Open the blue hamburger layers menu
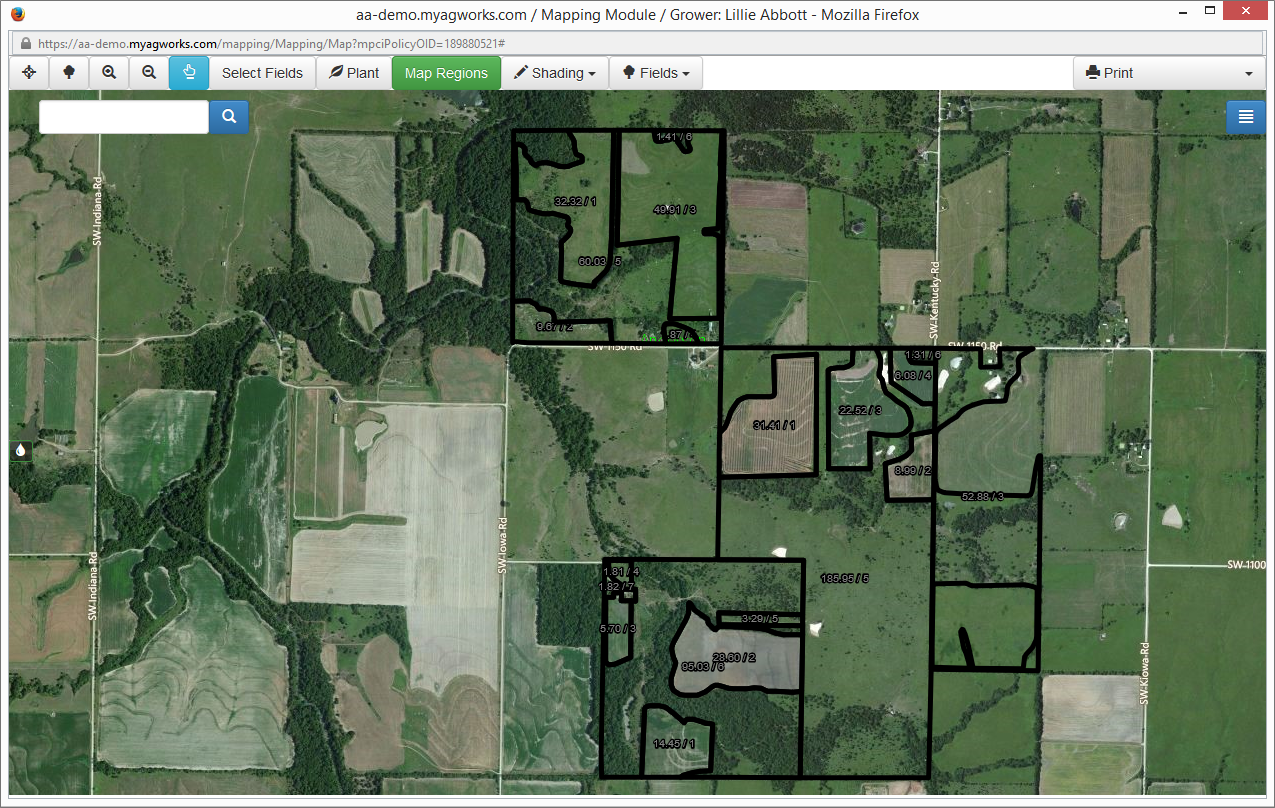This screenshot has height=808, width=1275. tap(1246, 117)
